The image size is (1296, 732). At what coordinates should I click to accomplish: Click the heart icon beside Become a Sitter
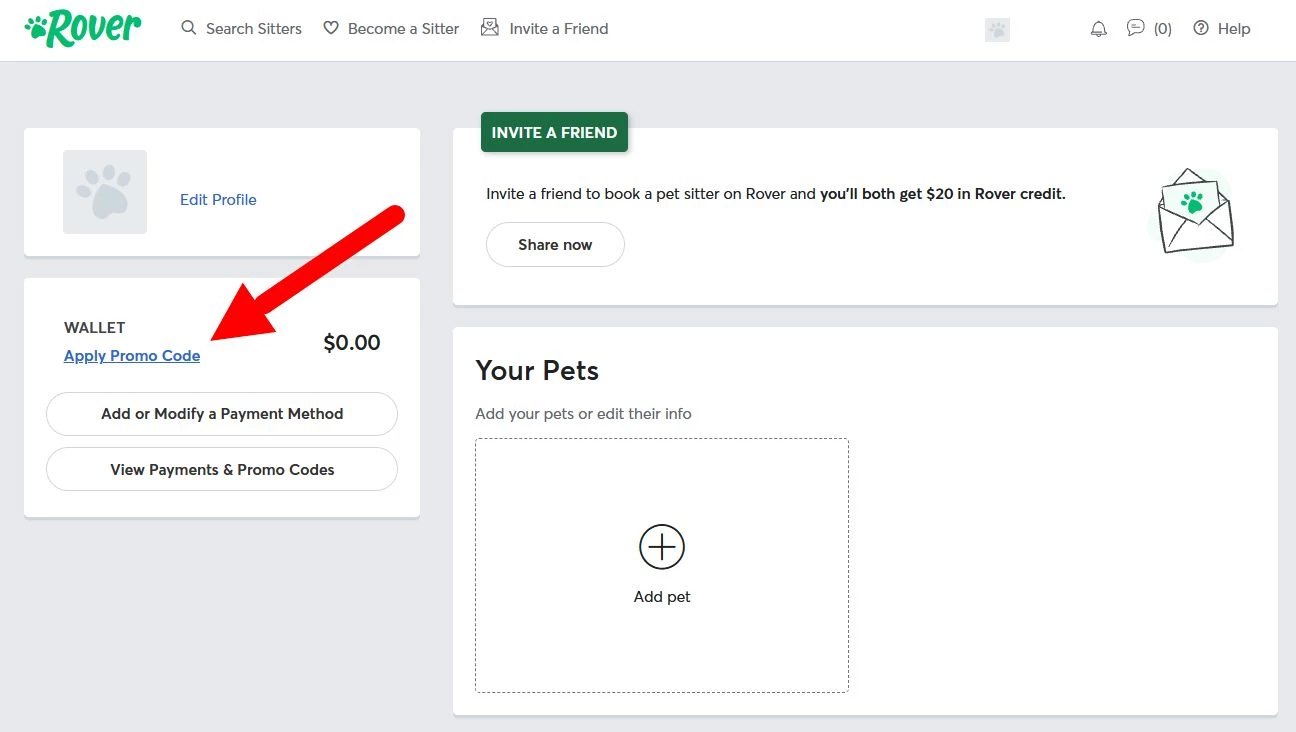pyautogui.click(x=331, y=28)
